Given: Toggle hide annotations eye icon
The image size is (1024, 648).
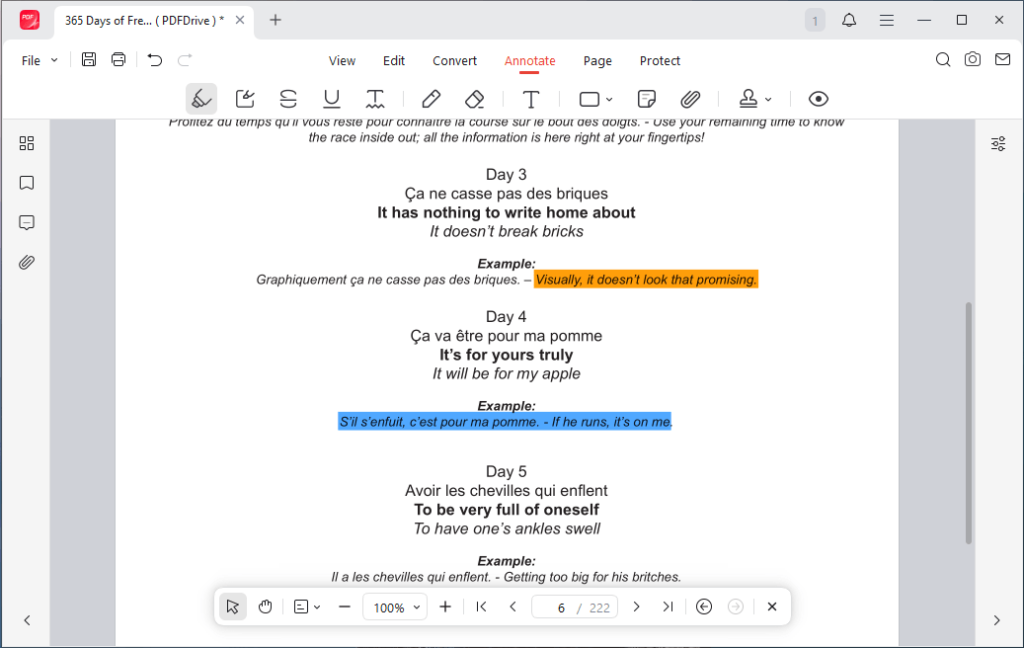Looking at the screenshot, I should point(818,99).
